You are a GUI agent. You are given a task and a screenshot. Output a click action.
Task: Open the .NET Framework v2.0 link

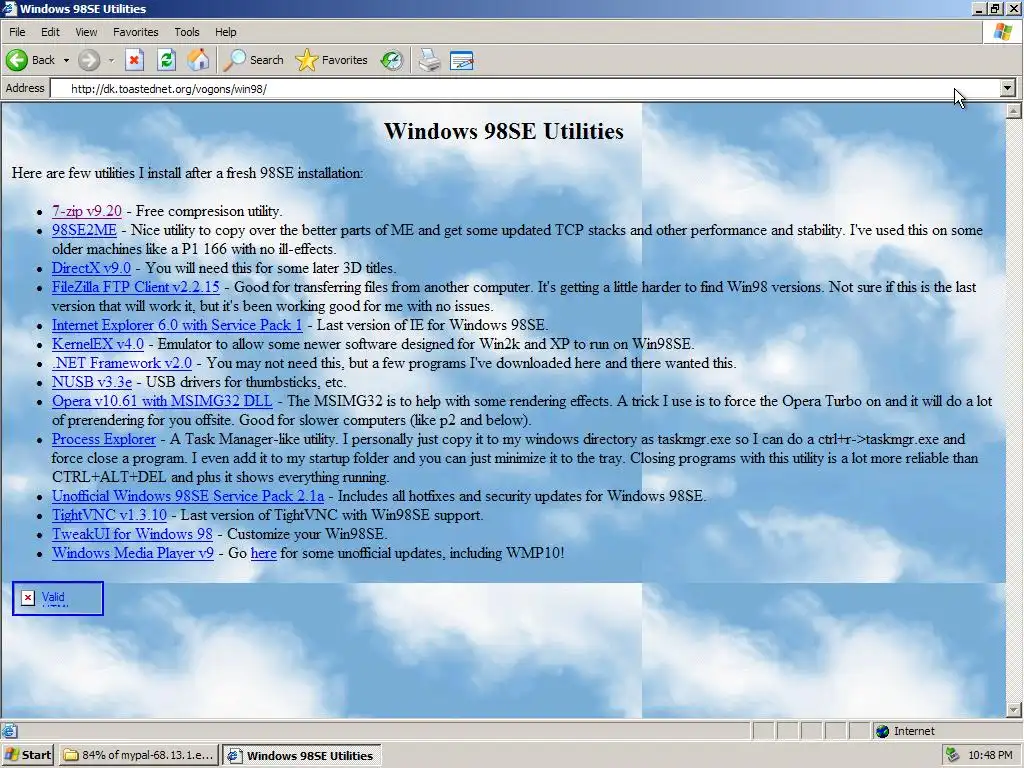122,362
